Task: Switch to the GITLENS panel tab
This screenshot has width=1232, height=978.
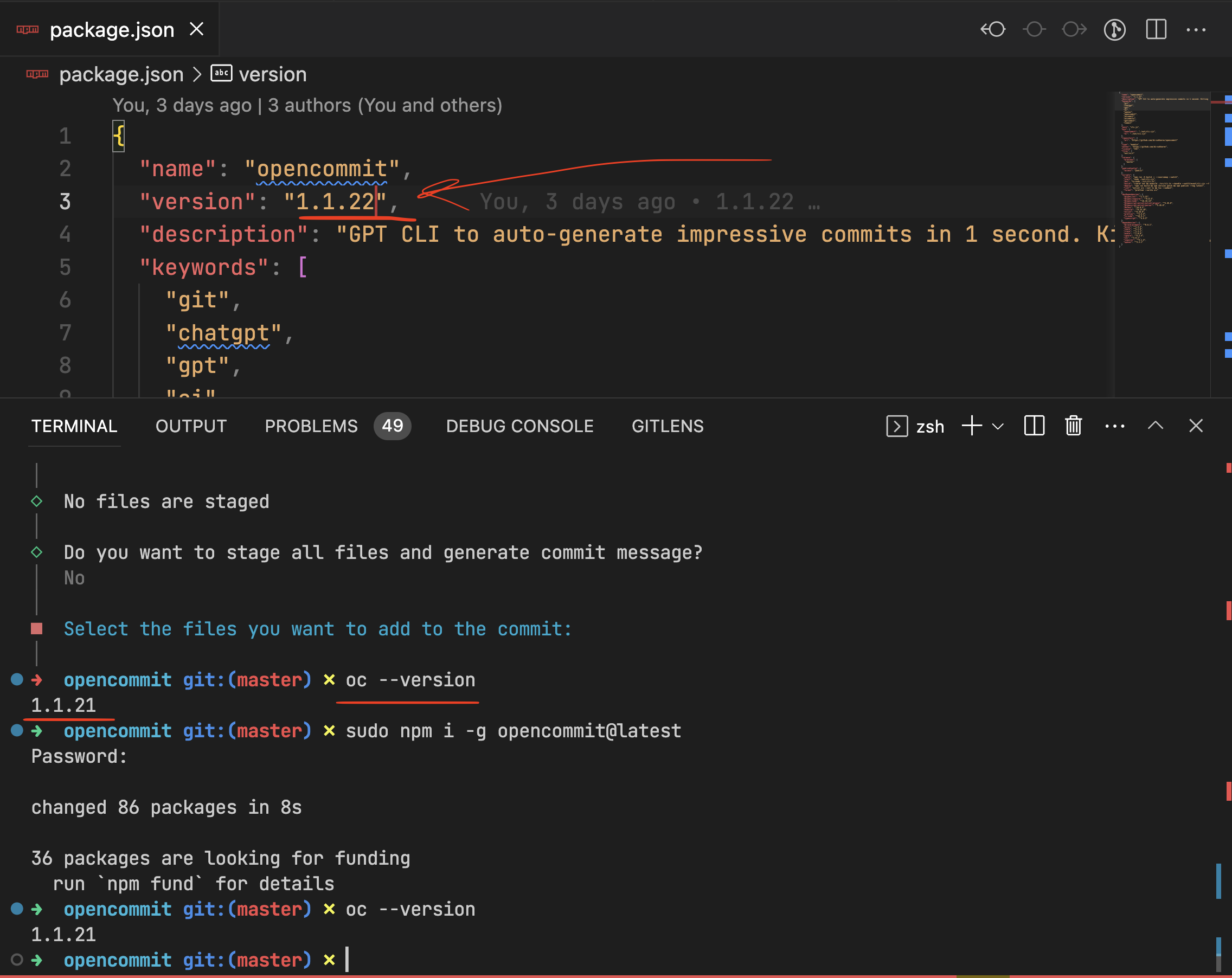Action: pos(668,426)
